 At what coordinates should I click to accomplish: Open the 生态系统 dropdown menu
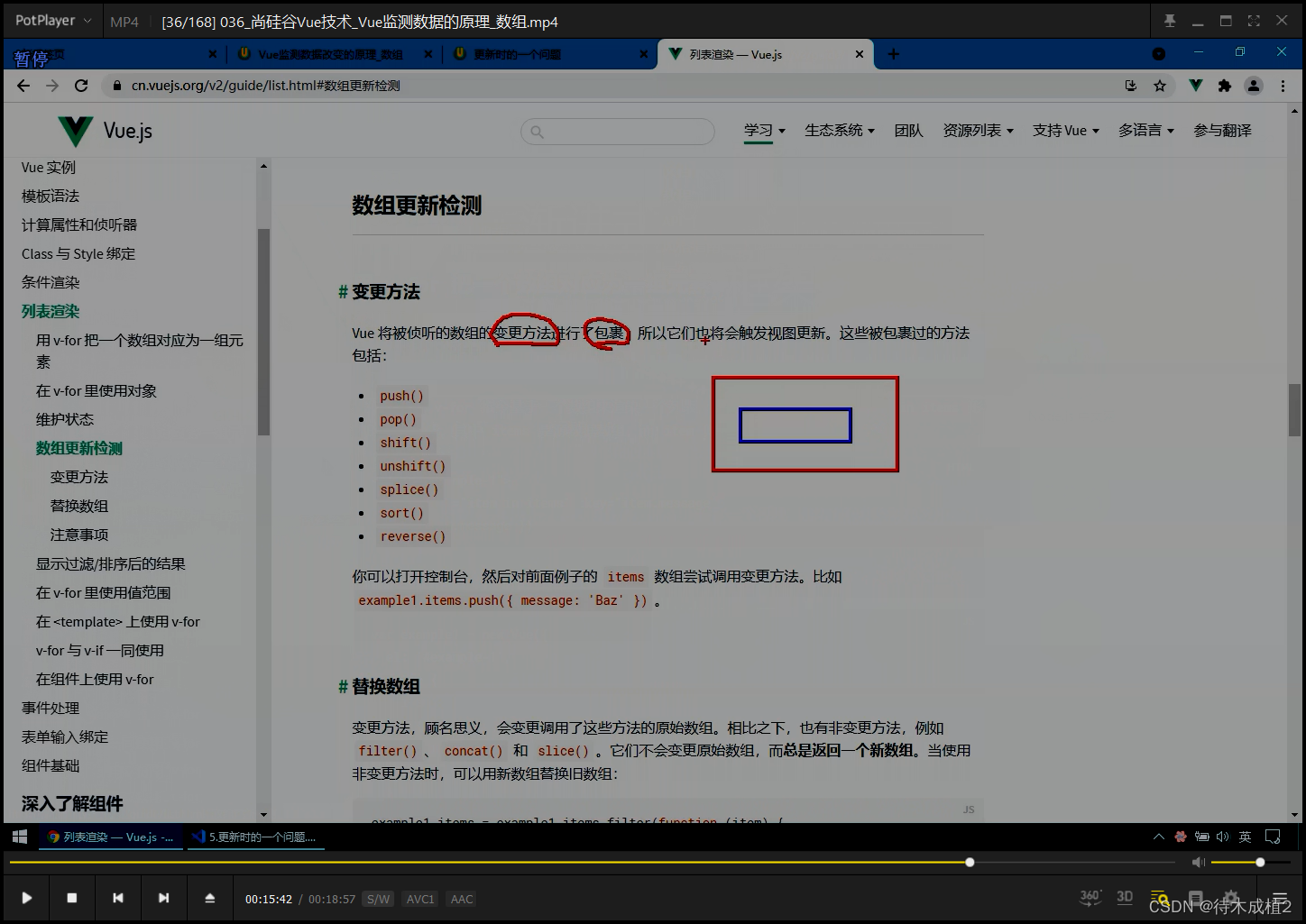point(840,131)
